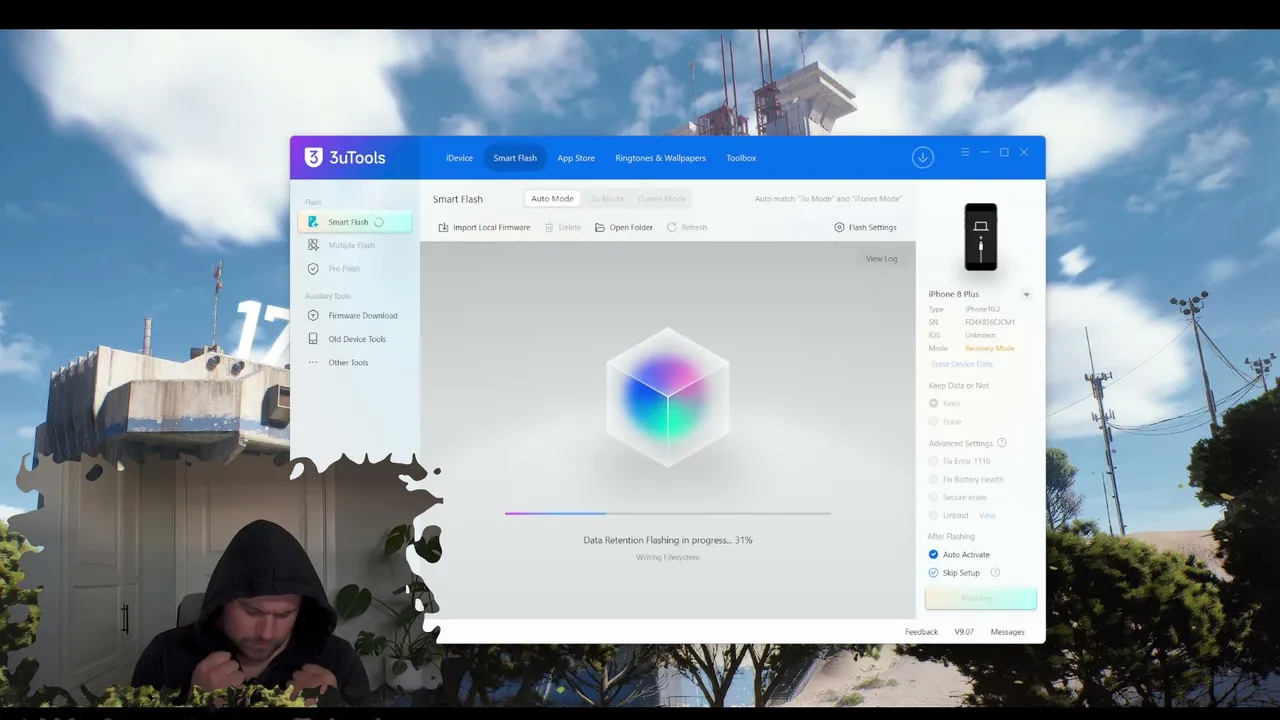The height and width of the screenshot is (720, 1280).
Task: Open the iDevice tab
Action: (459, 158)
